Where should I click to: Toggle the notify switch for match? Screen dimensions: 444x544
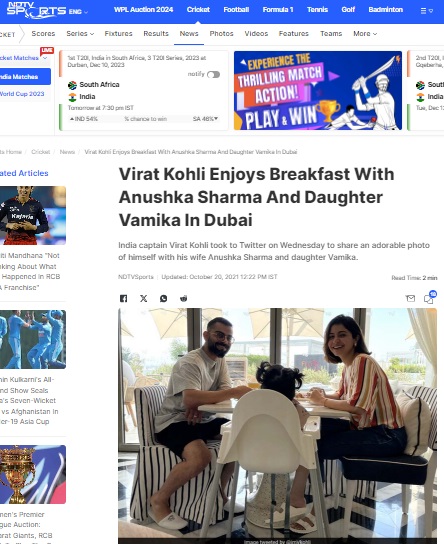point(213,75)
